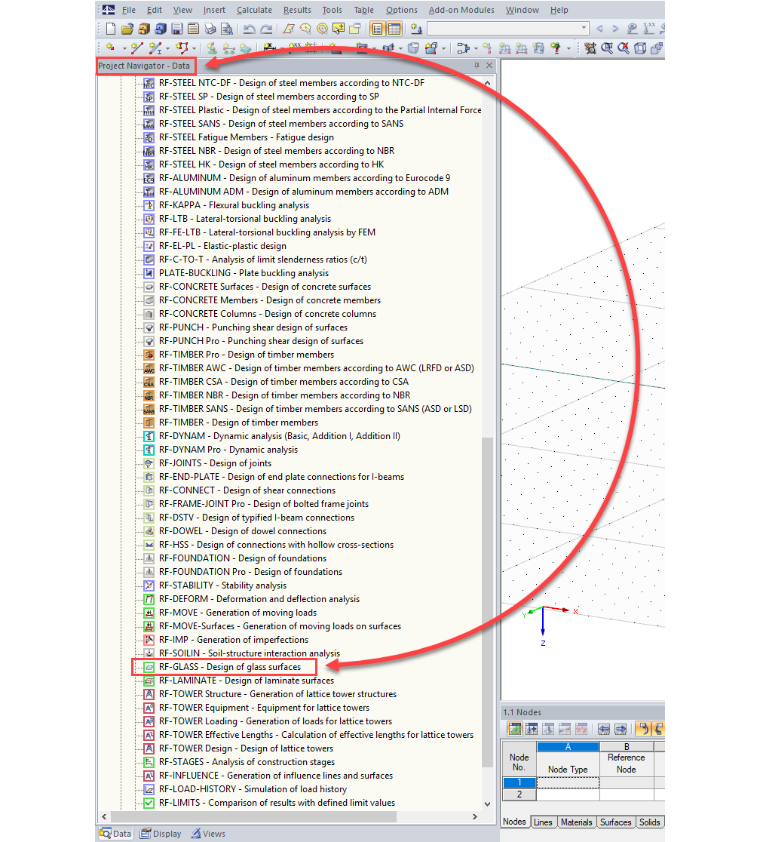Select RF-CONCRETE Surfaces module entry
Viewport: 760px width, 842px height.
[x=265, y=287]
